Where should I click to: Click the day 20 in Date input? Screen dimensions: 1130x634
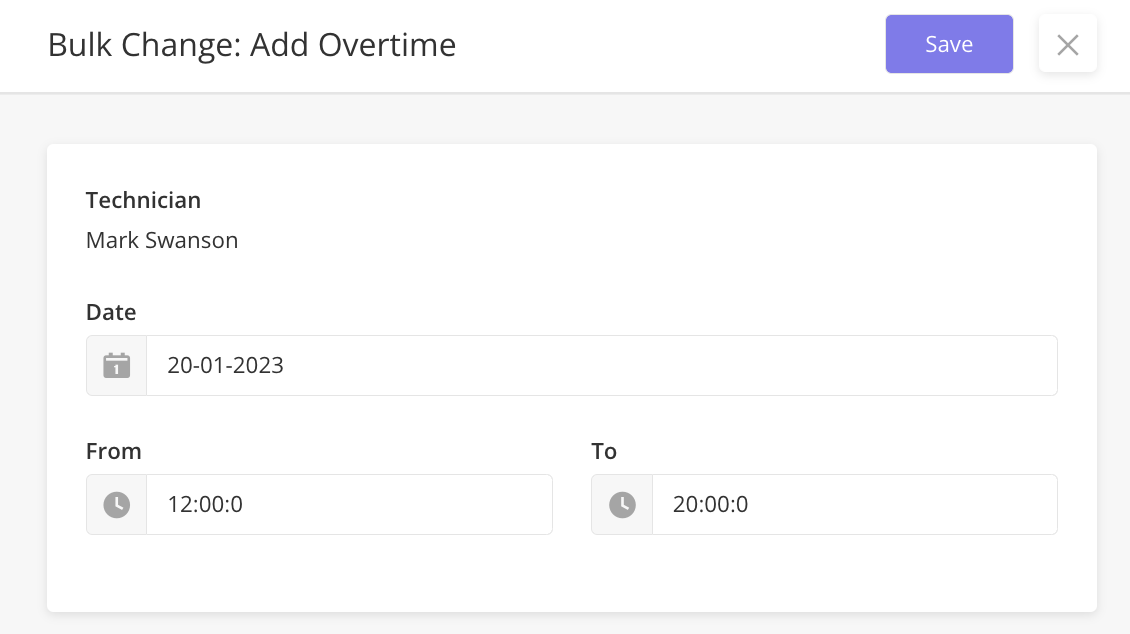click(x=179, y=365)
